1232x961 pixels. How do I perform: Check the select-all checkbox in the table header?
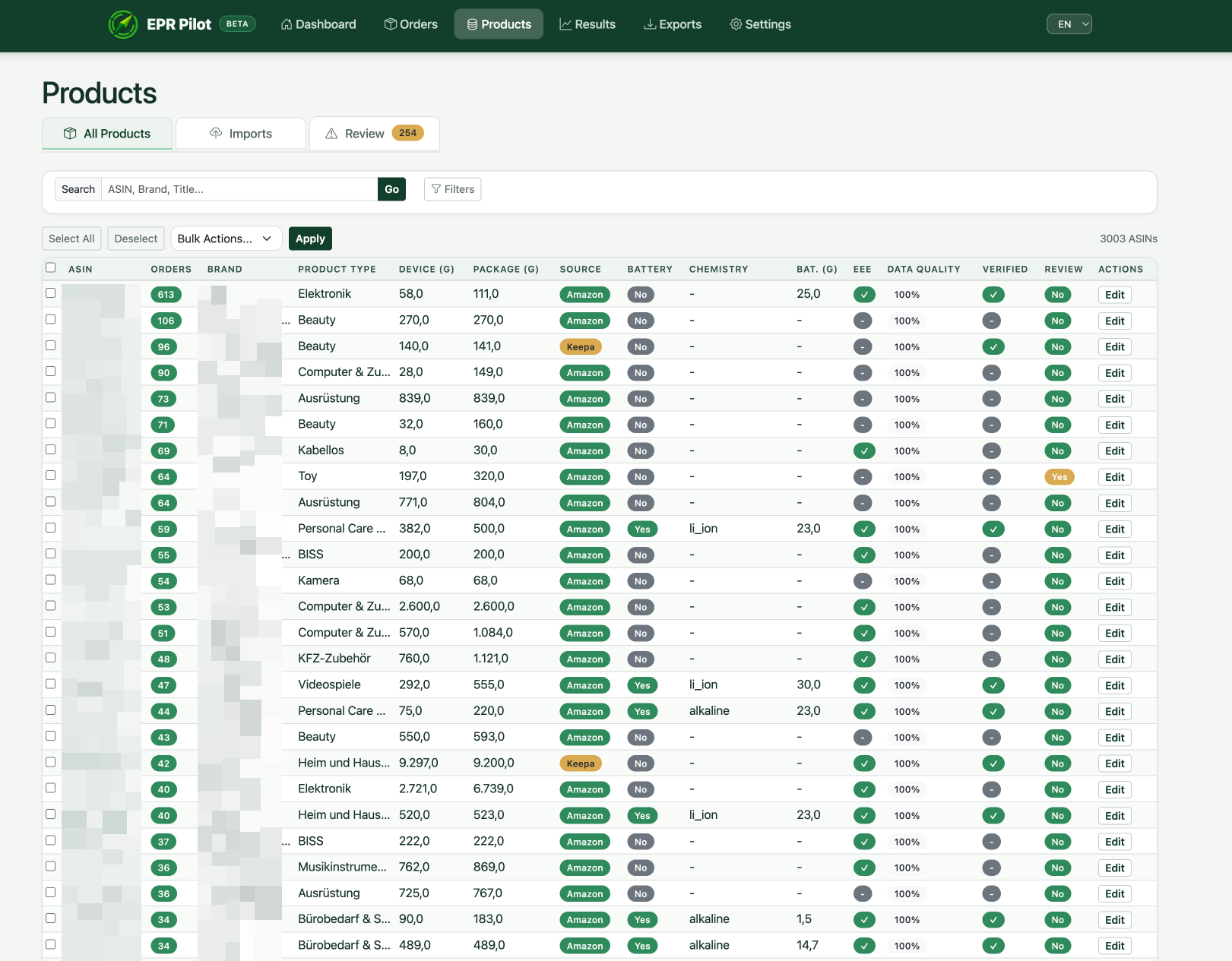coord(50,267)
